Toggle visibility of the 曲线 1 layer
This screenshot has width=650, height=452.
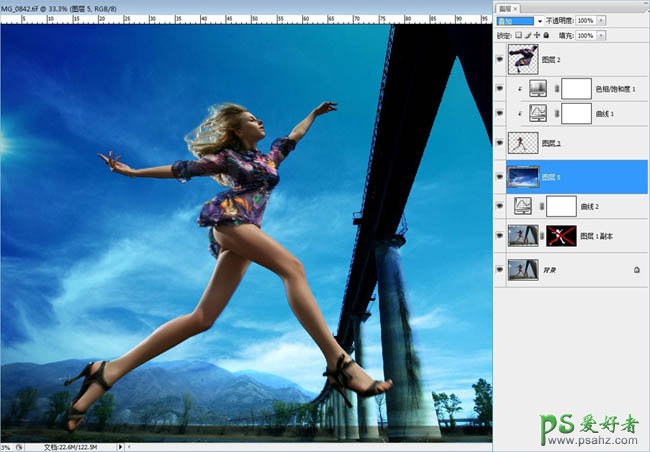coord(501,114)
